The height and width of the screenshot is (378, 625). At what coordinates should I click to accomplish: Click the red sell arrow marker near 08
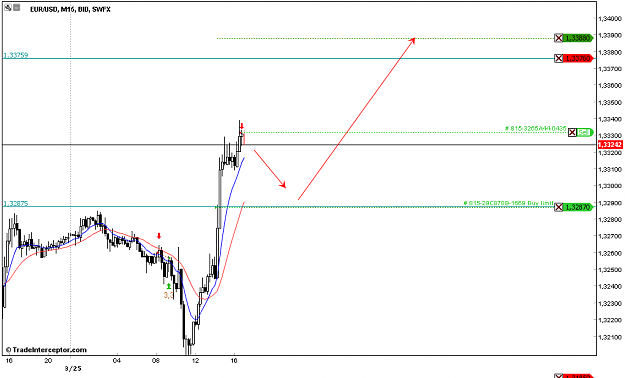(159, 236)
